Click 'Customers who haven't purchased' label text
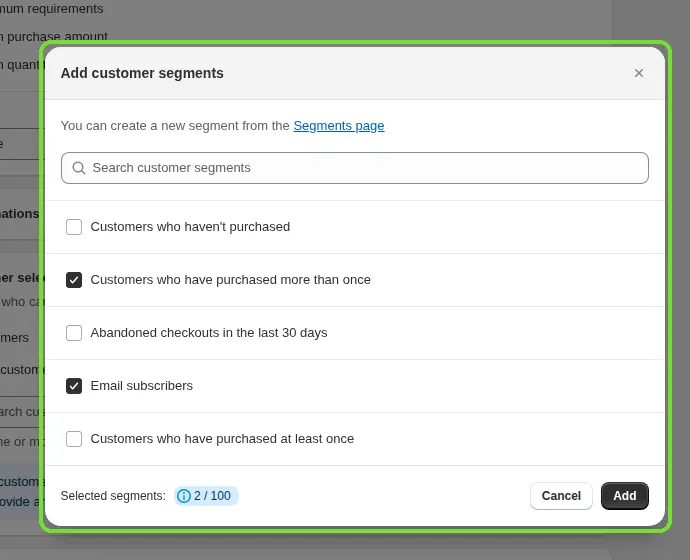The width and height of the screenshot is (690, 560). (x=190, y=227)
